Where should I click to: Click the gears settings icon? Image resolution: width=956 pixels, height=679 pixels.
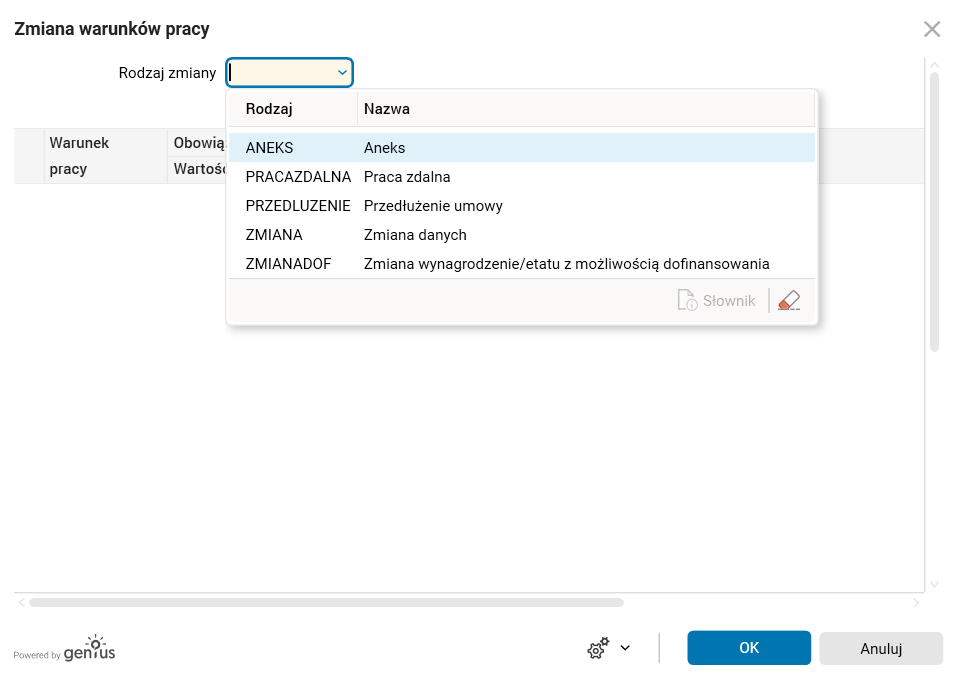598,648
